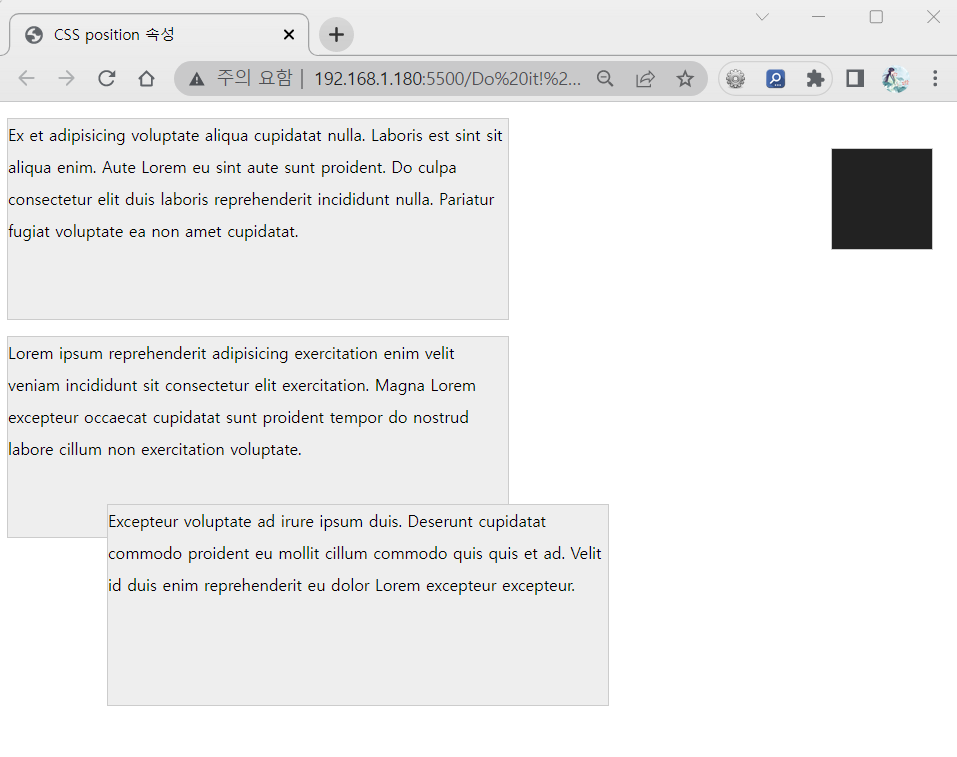Open the blue search extension icon
This screenshot has height=757, width=957.
pos(775,79)
